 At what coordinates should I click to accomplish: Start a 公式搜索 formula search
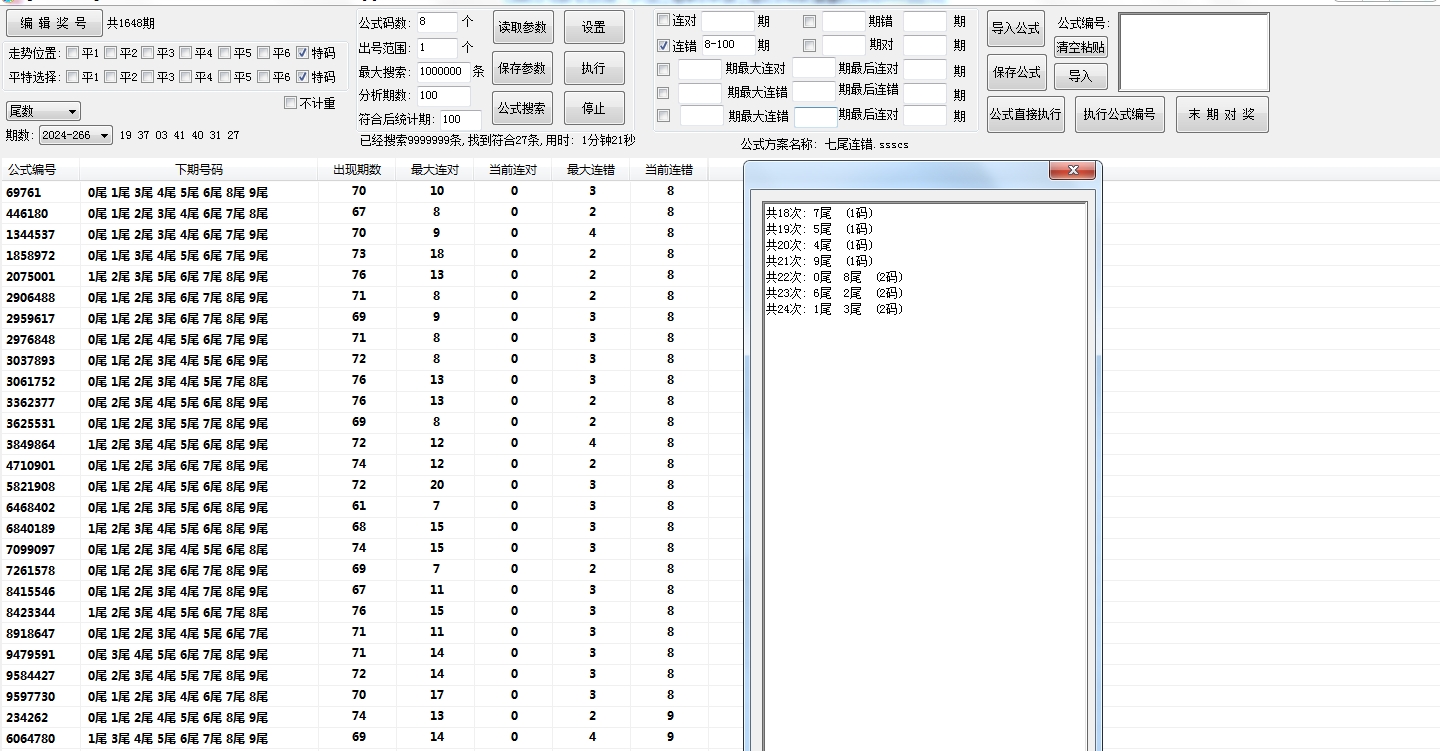tap(521, 108)
